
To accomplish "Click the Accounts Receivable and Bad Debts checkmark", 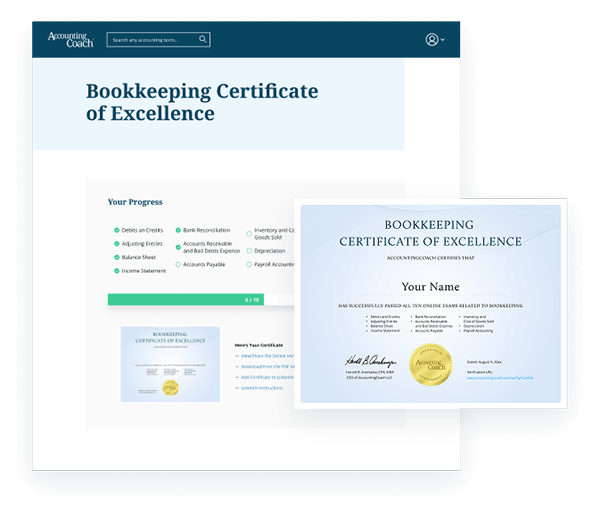I will click(178, 247).
